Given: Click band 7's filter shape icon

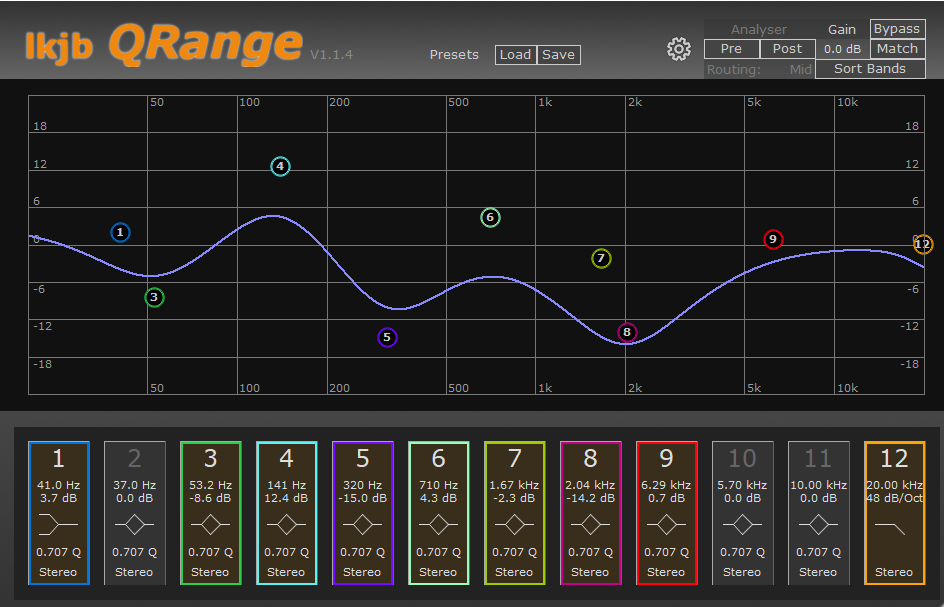Looking at the screenshot, I should click(514, 524).
